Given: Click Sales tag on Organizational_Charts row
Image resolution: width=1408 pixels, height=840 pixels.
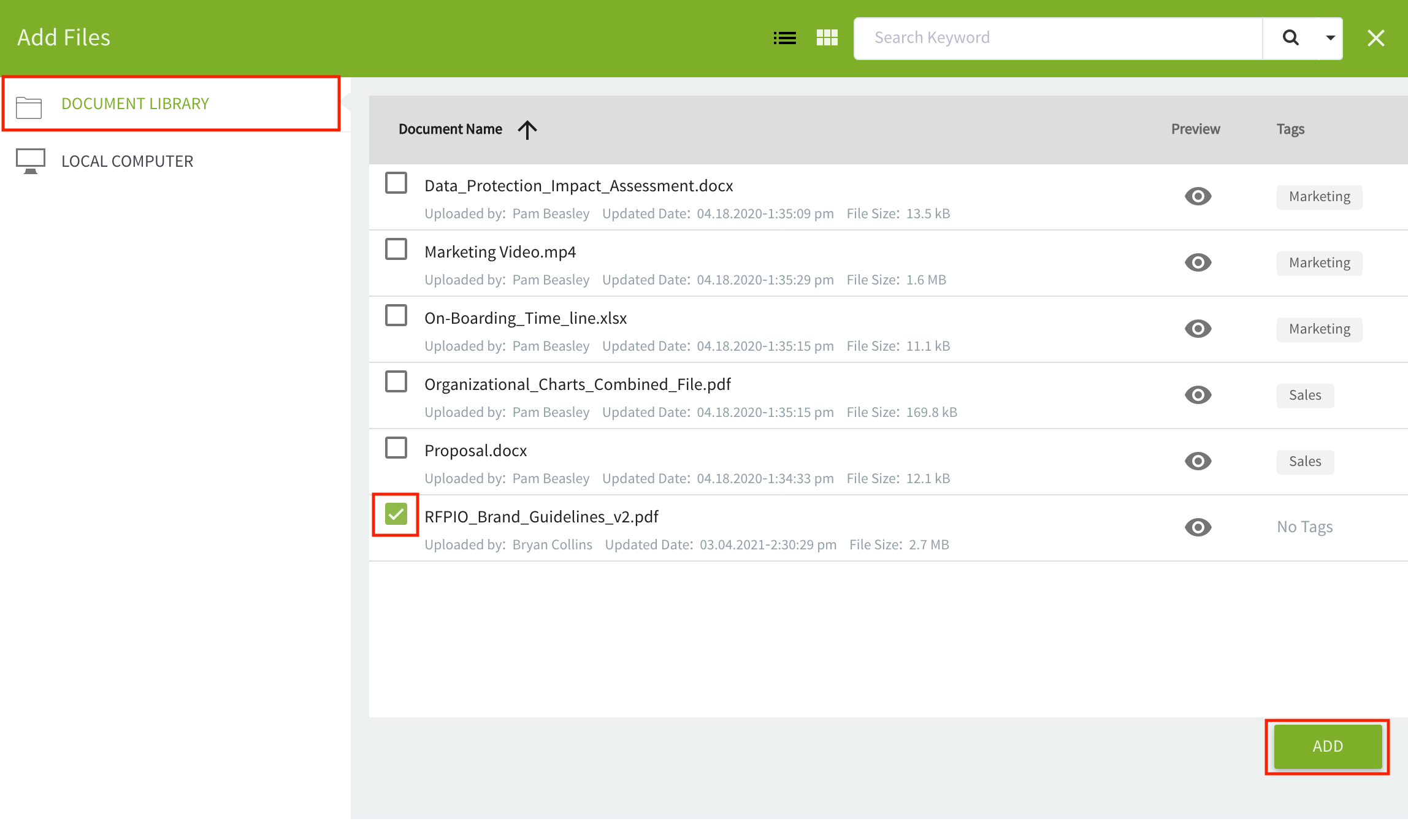Looking at the screenshot, I should (x=1305, y=395).
